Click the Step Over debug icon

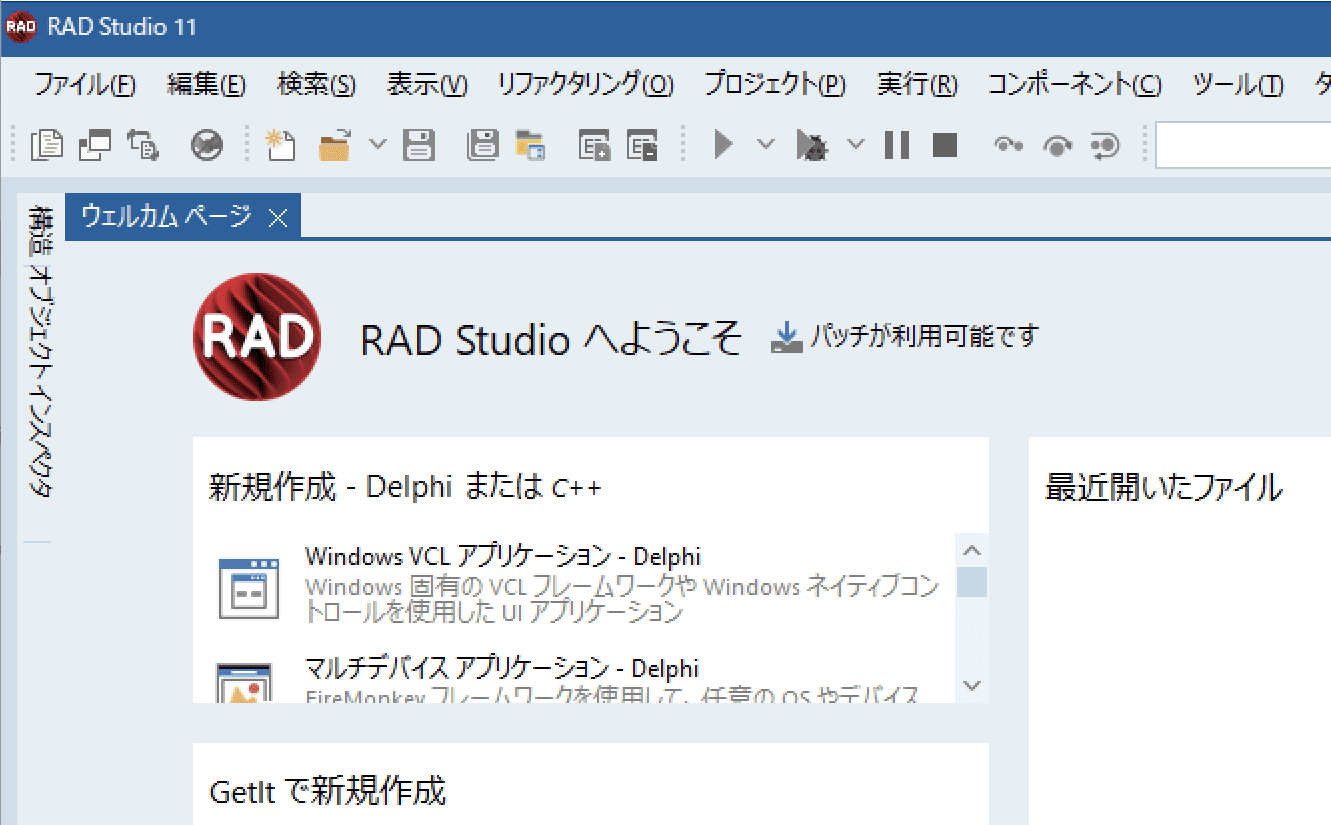(1056, 146)
